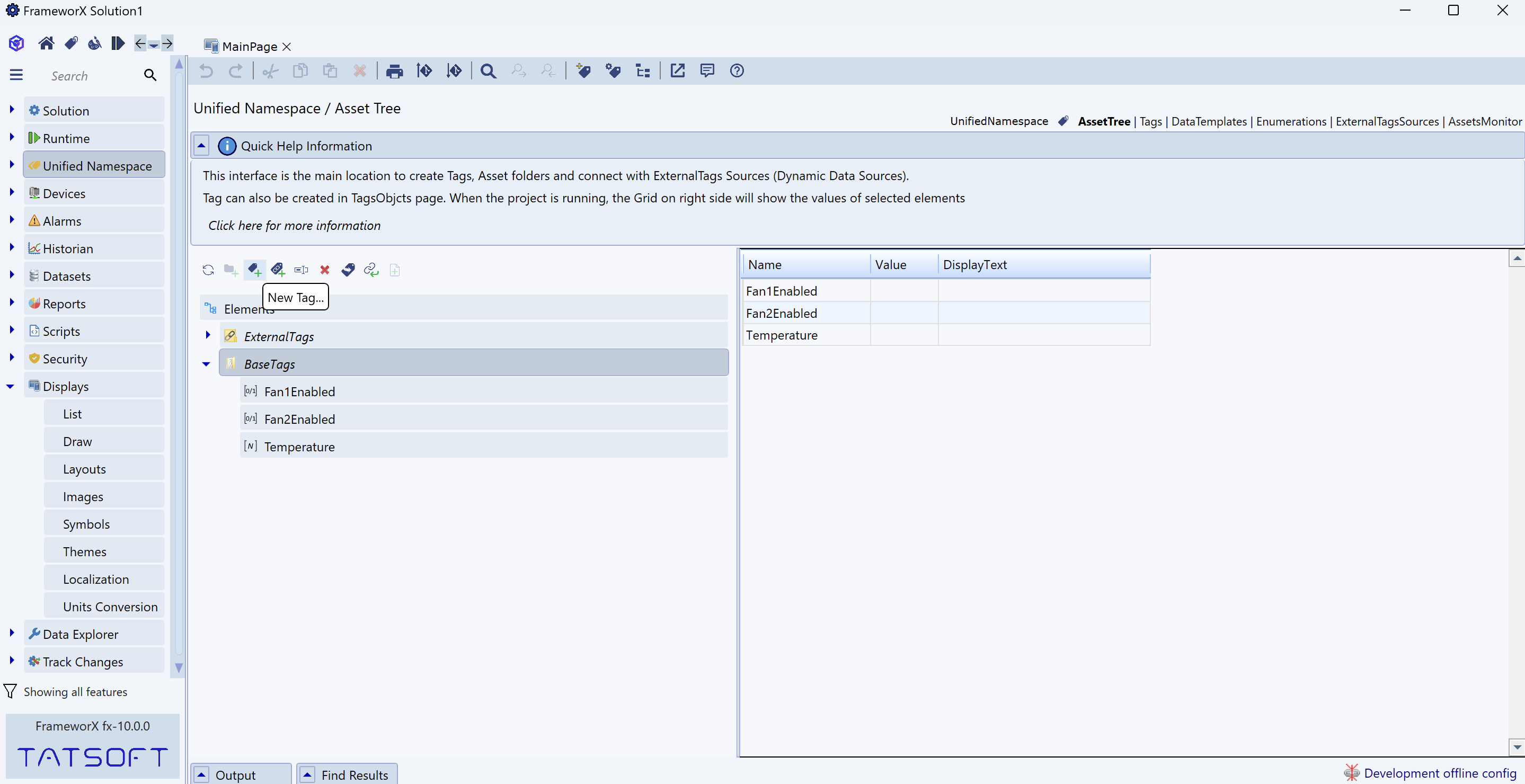The width and height of the screenshot is (1525, 784).
Task: Open navigation history dropdown arrow
Action: 154,45
